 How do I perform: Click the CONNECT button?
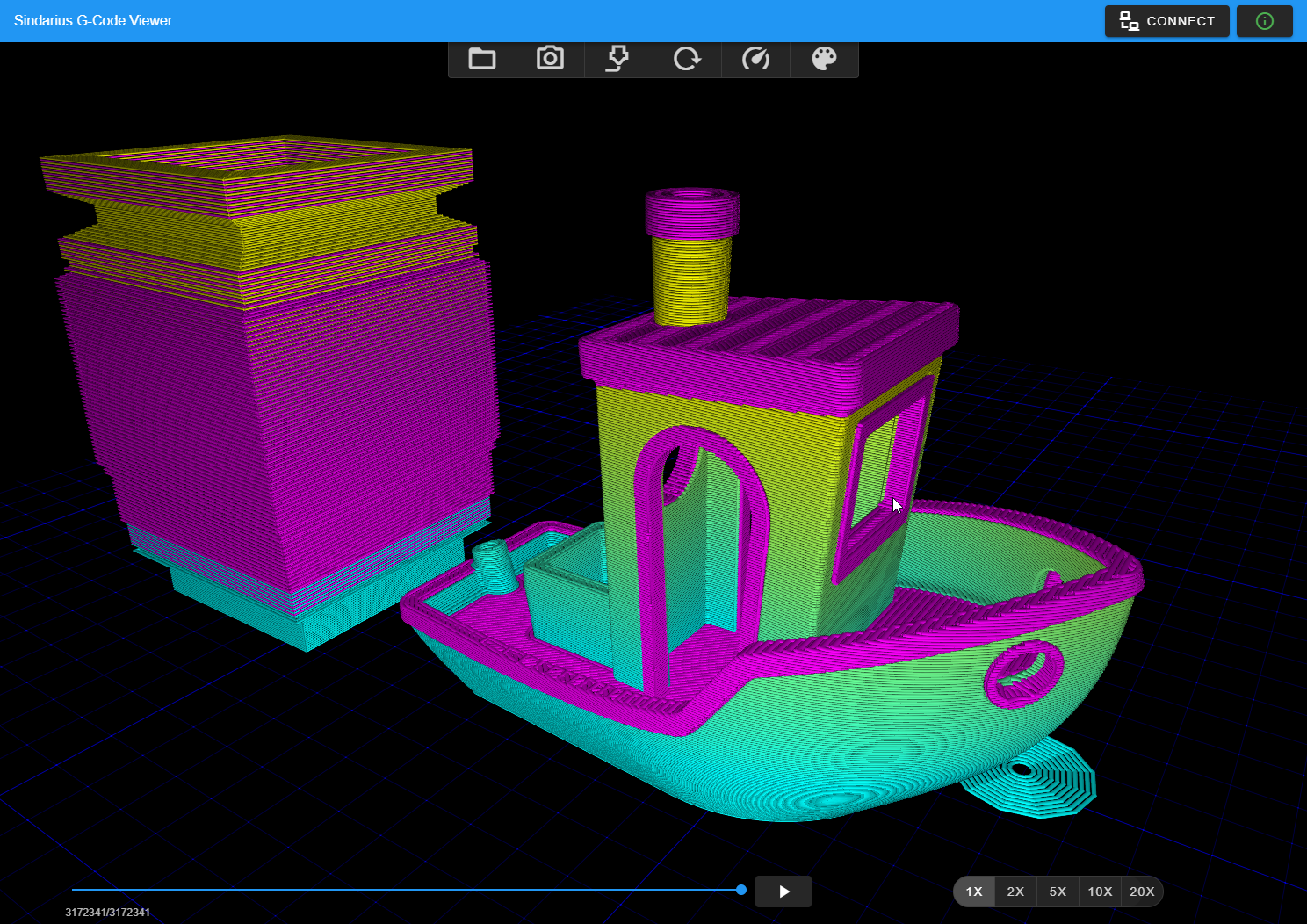click(x=1166, y=21)
